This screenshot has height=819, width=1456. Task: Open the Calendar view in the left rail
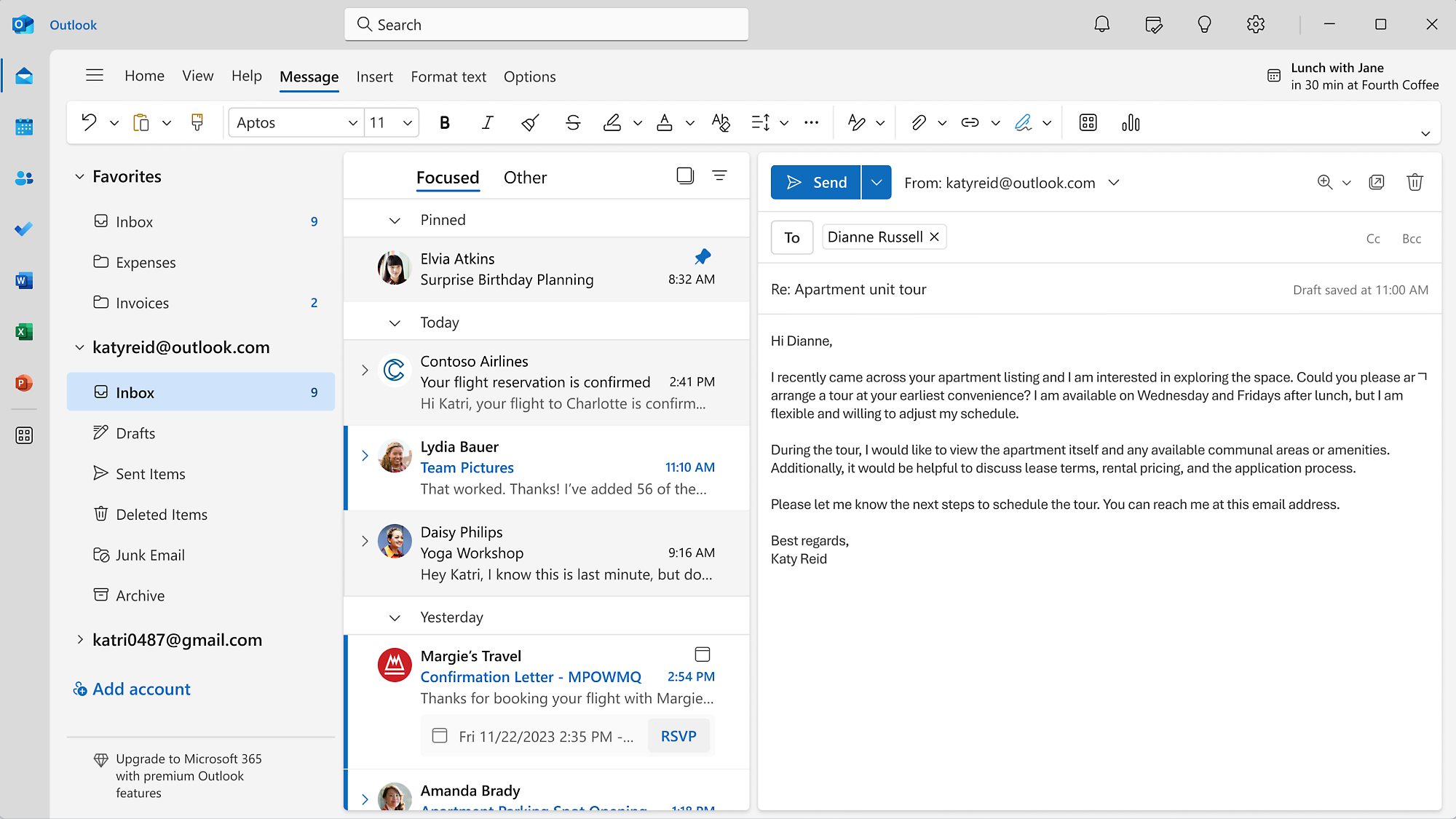[24, 126]
